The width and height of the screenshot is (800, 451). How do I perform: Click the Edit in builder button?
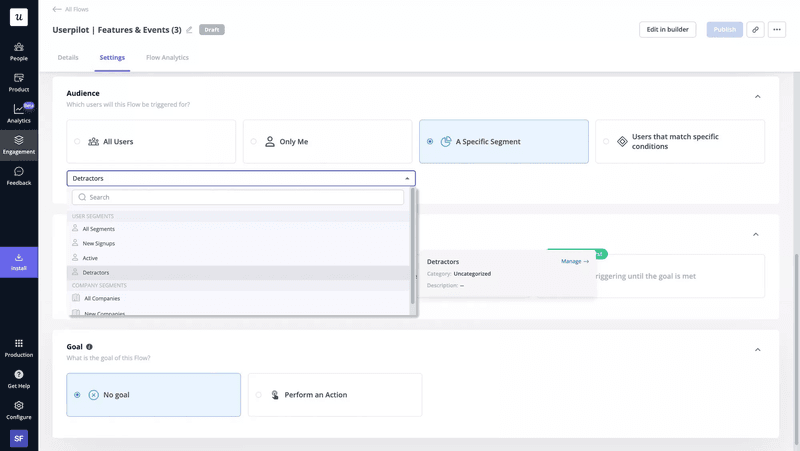(667, 30)
